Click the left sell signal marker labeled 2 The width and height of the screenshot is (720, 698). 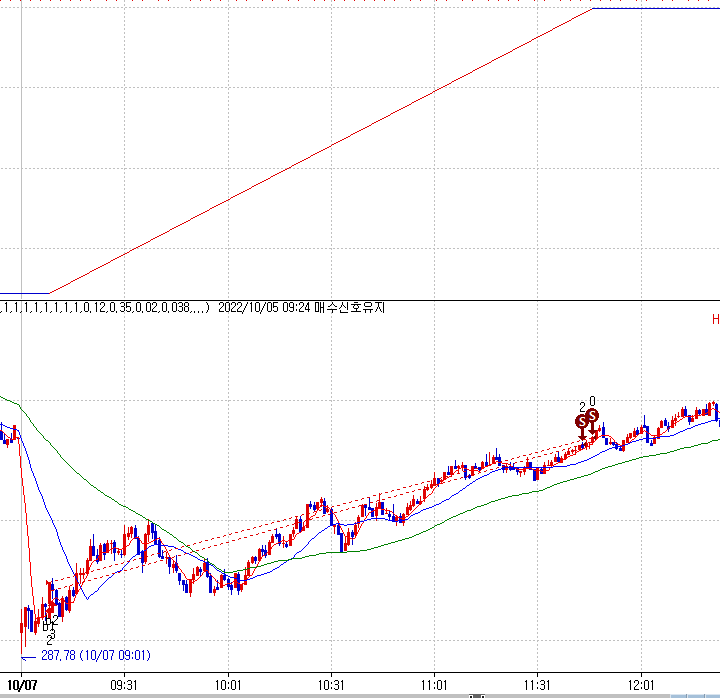click(x=582, y=422)
